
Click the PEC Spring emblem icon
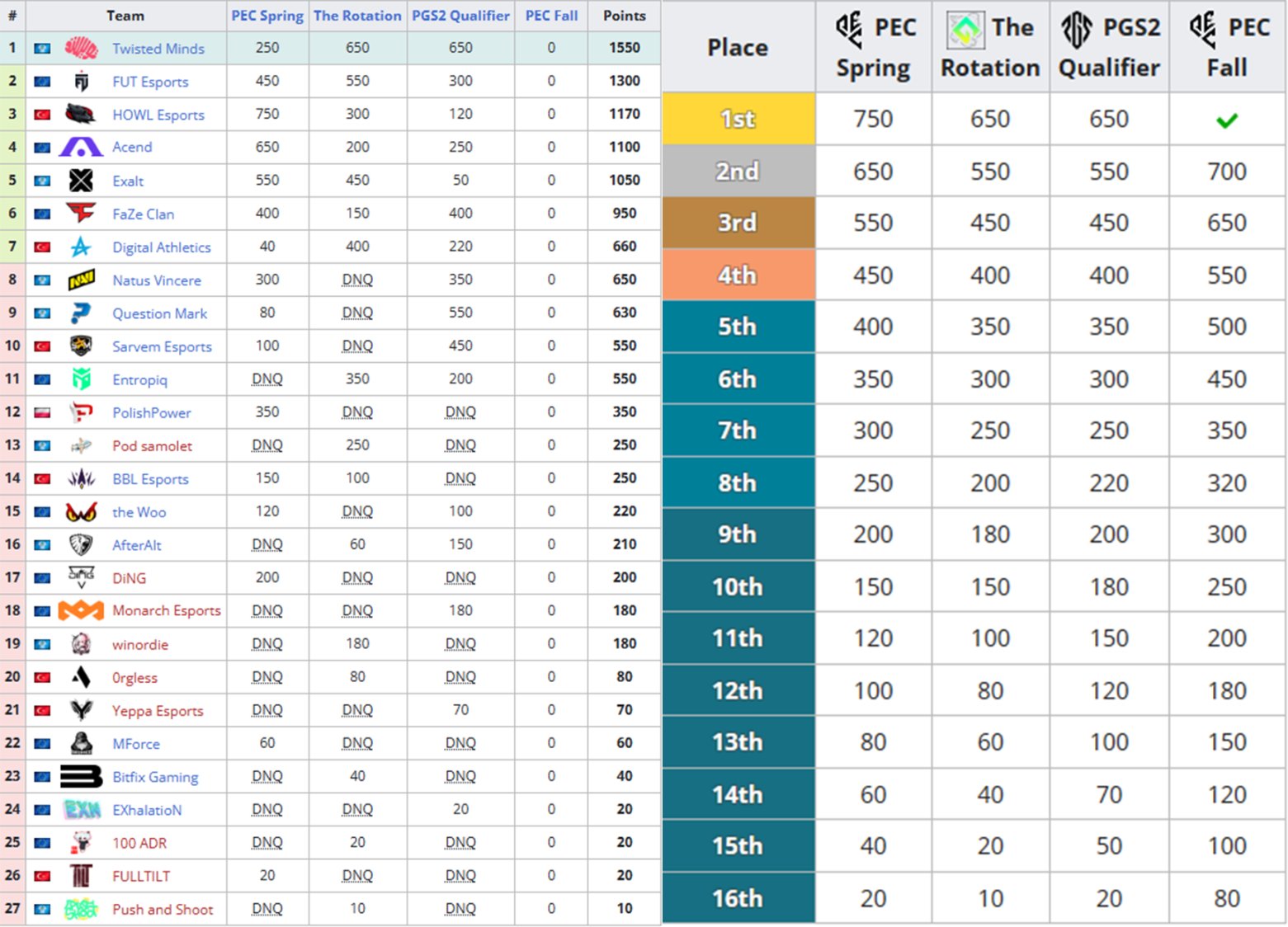(849, 29)
